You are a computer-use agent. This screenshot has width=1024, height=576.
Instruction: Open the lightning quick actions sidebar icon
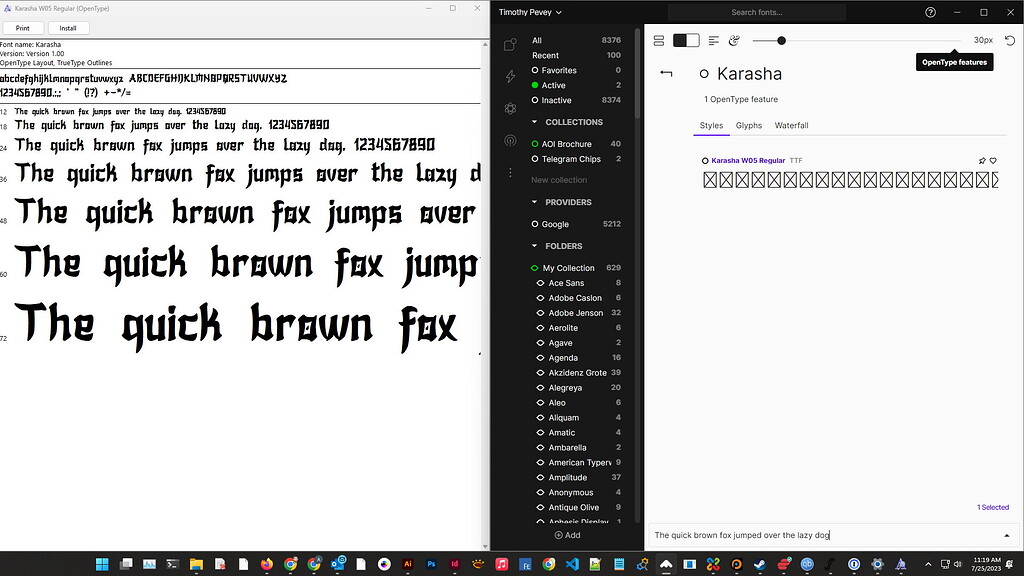(510, 76)
